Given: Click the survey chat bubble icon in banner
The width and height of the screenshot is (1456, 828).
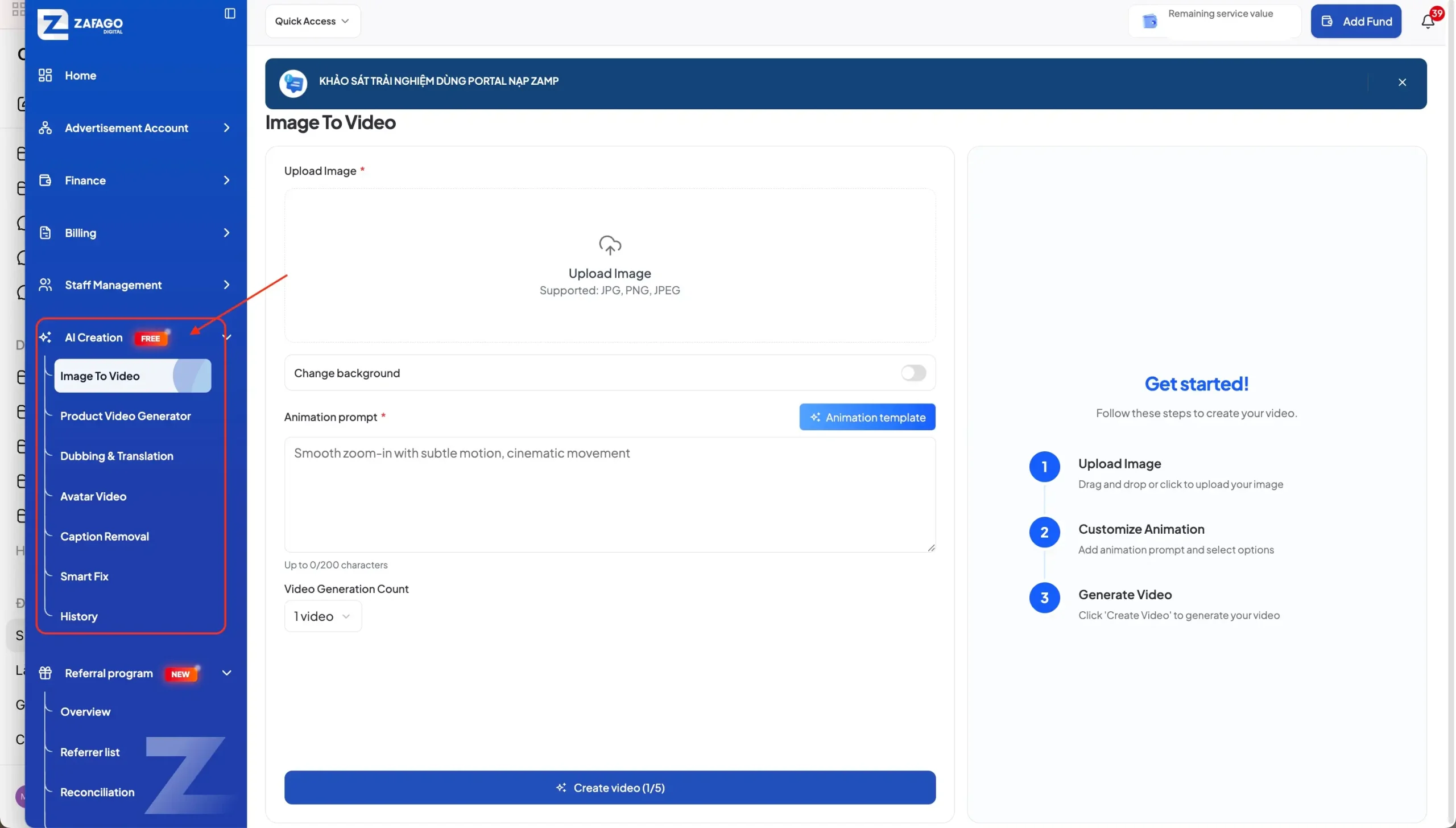Looking at the screenshot, I should click(x=293, y=84).
